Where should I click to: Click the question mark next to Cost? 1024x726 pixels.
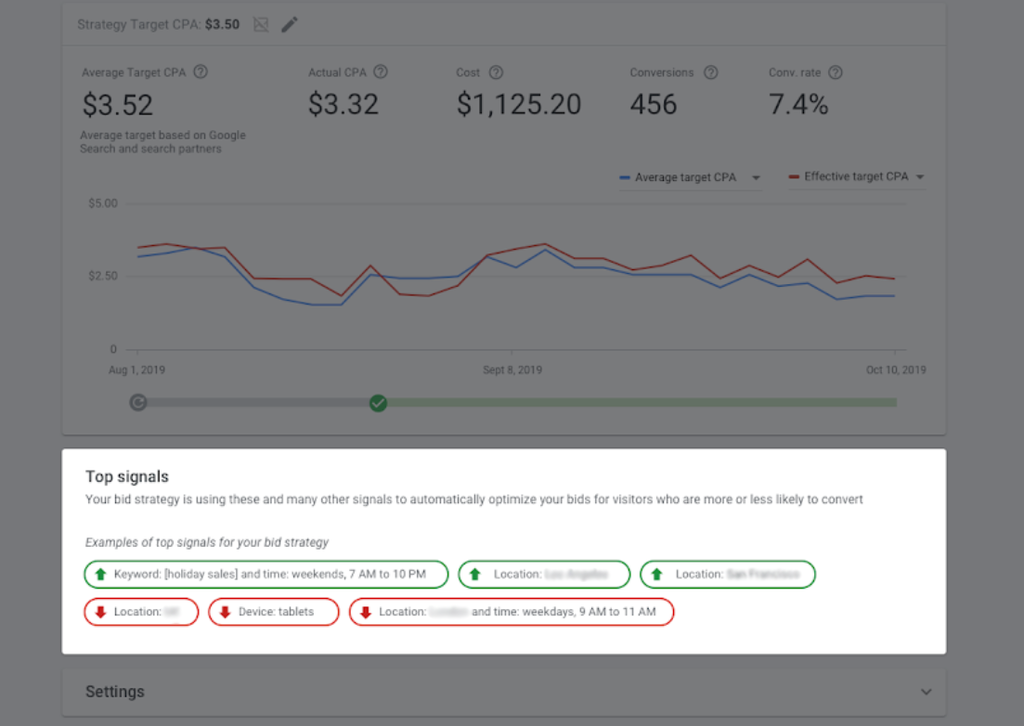496,72
